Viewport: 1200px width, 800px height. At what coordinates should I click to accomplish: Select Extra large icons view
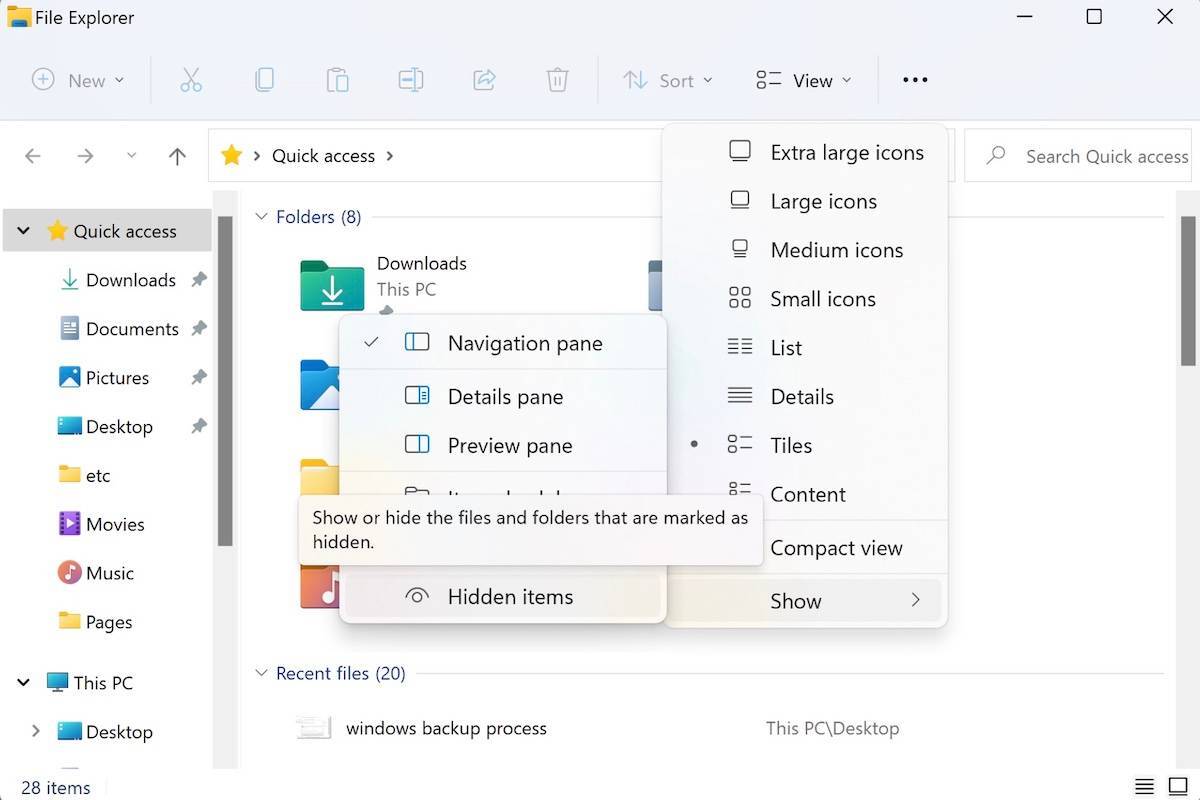click(846, 153)
